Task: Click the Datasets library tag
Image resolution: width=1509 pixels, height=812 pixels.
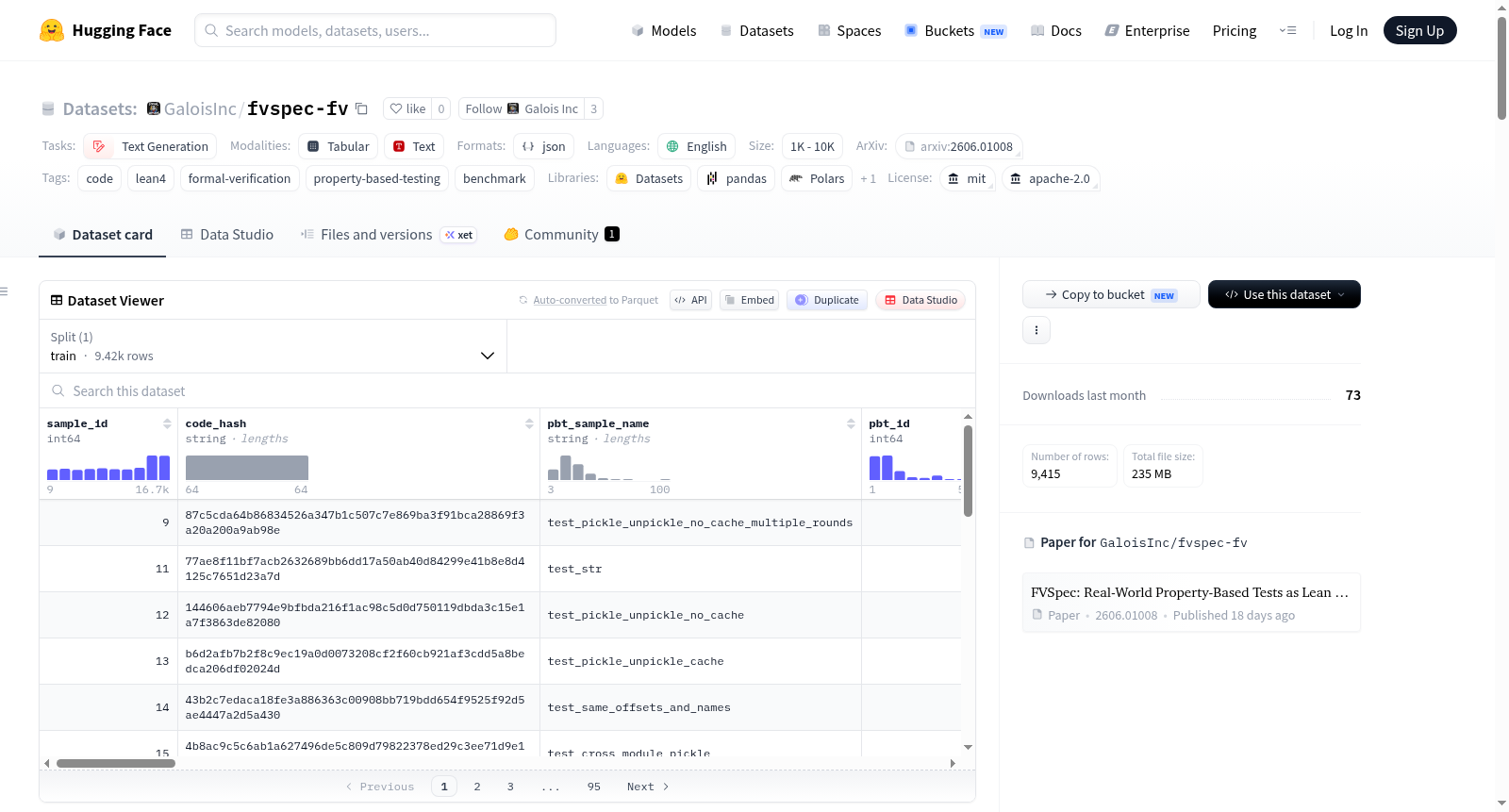Action: tap(649, 178)
